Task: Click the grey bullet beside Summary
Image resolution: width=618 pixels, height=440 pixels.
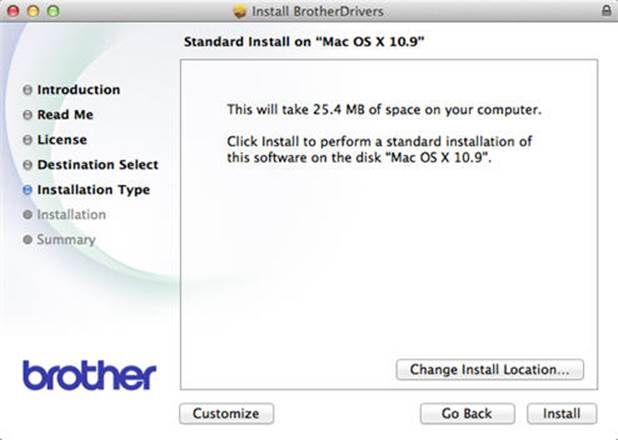Action: point(27,240)
